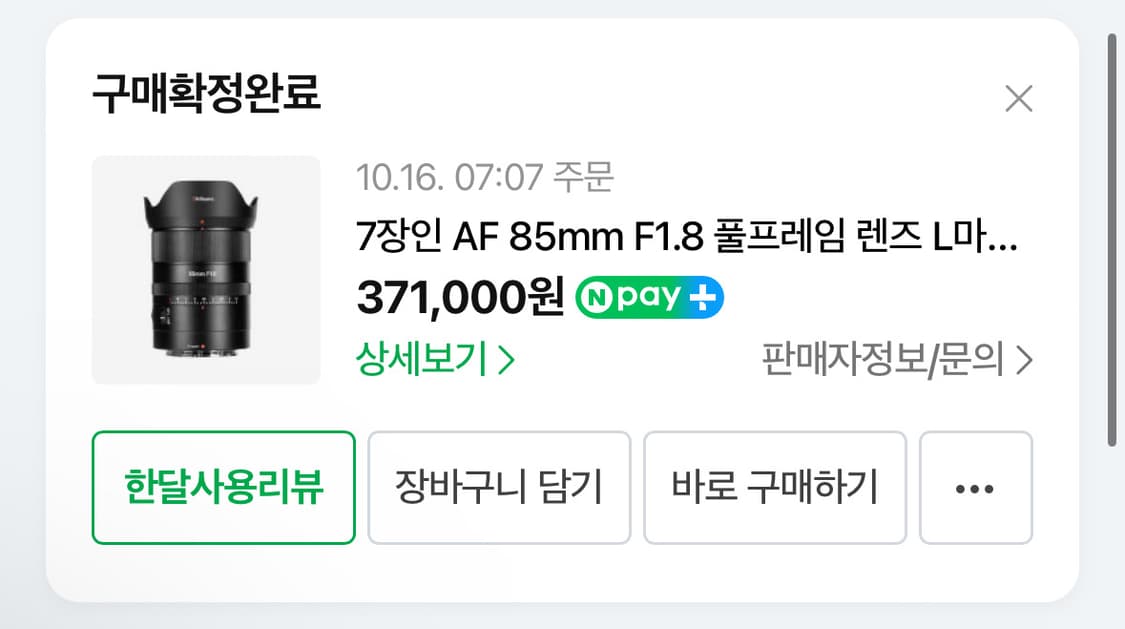
Task: Click the green N logo circle
Action: click(596, 297)
